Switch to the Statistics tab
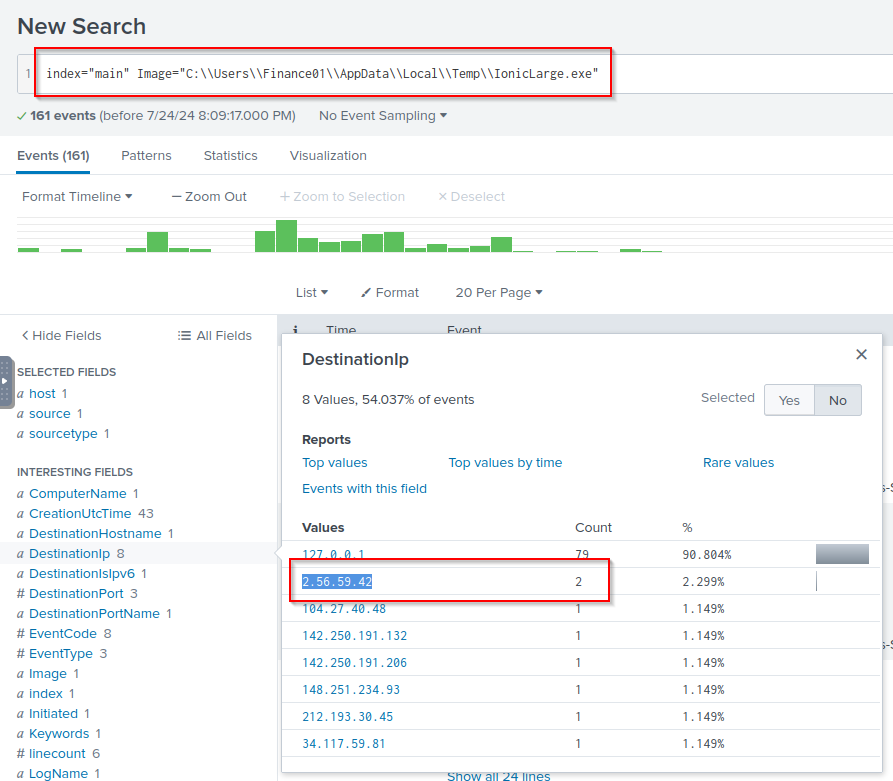The height and width of the screenshot is (781, 893). pos(230,156)
